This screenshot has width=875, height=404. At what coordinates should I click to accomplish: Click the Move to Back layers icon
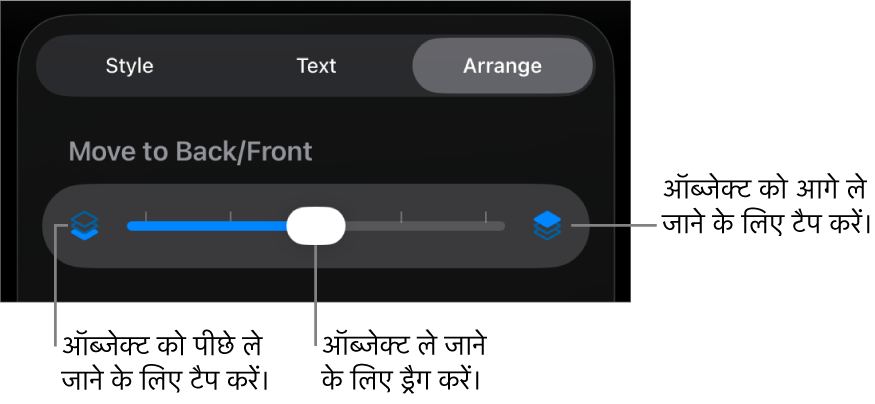click(85, 226)
